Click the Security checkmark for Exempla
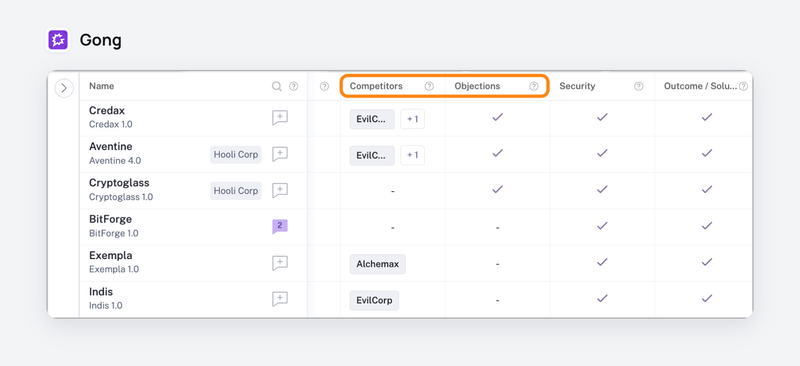 (603, 262)
